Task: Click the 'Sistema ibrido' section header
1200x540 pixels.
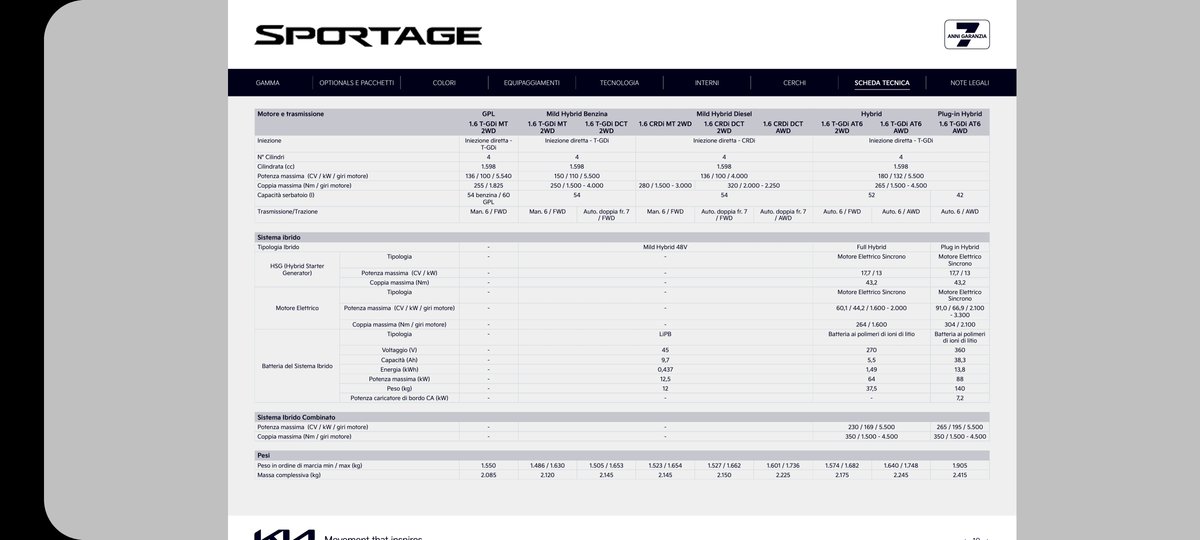Action: point(279,237)
